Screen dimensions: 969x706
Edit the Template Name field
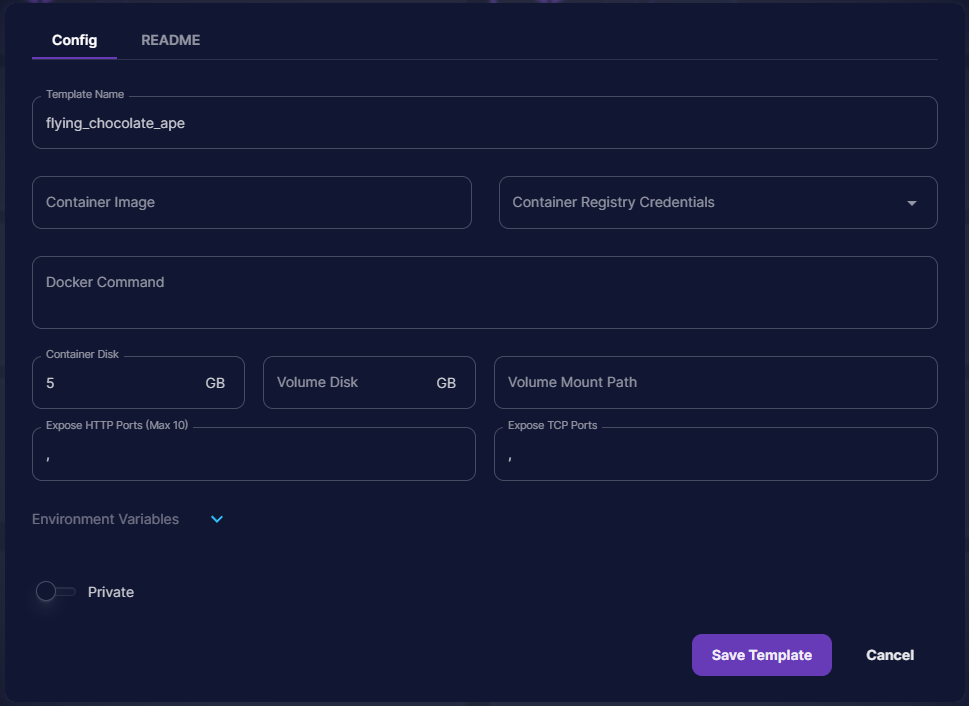pyautogui.click(x=484, y=122)
